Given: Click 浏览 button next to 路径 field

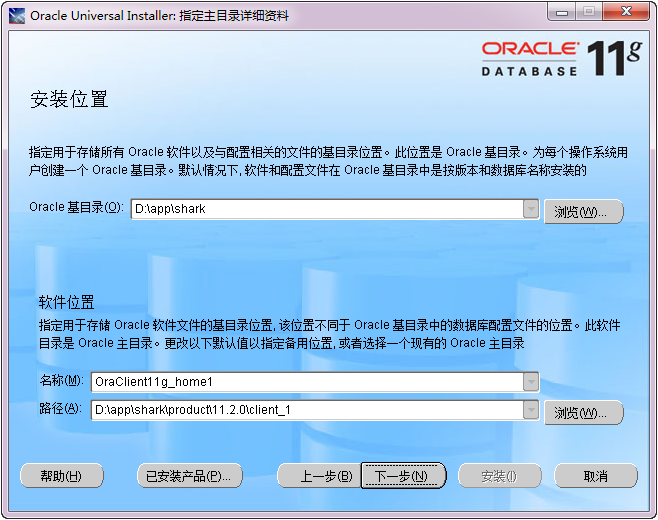Looking at the screenshot, I should (x=584, y=413).
